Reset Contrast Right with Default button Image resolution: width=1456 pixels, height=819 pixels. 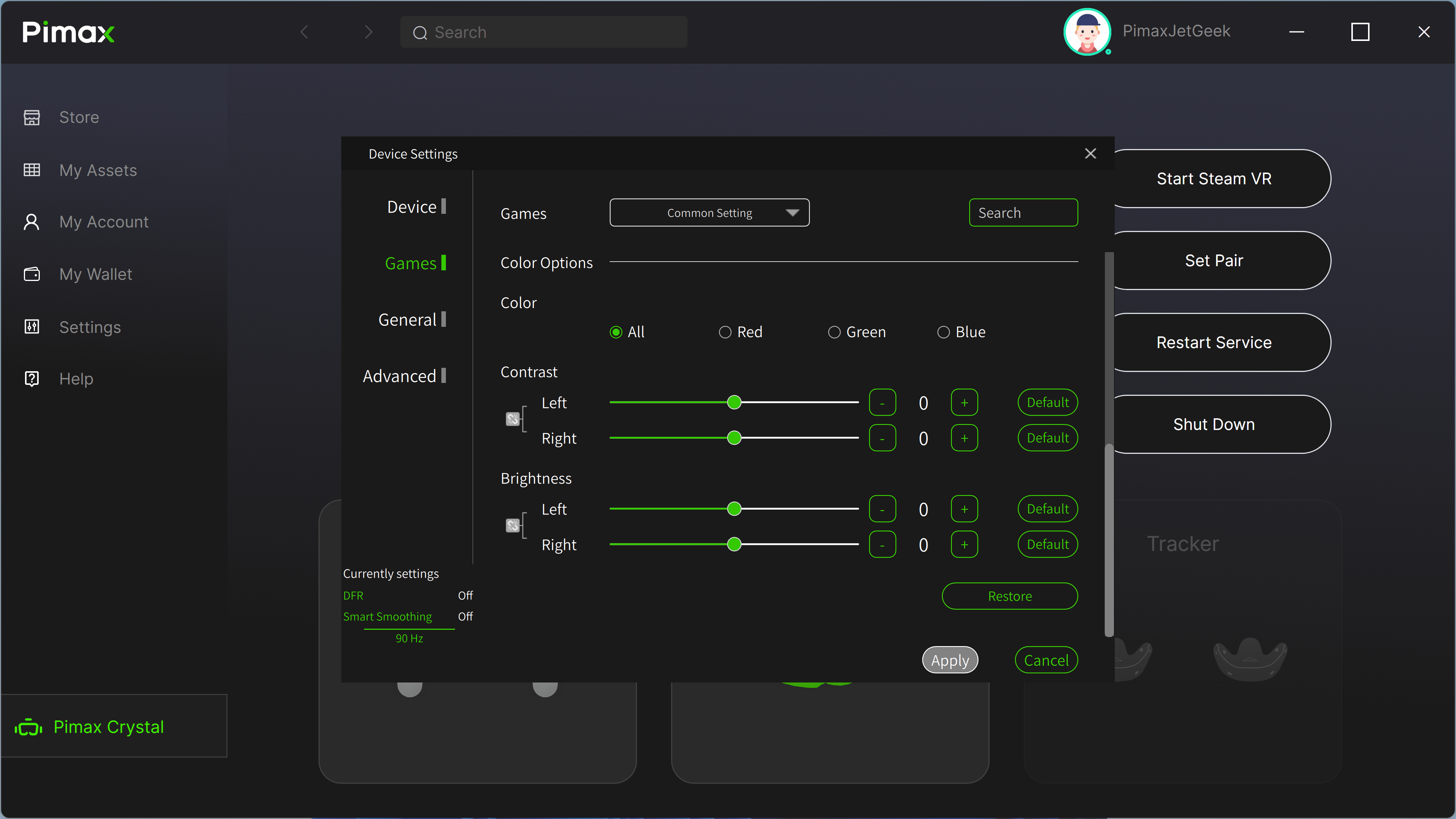(x=1048, y=438)
